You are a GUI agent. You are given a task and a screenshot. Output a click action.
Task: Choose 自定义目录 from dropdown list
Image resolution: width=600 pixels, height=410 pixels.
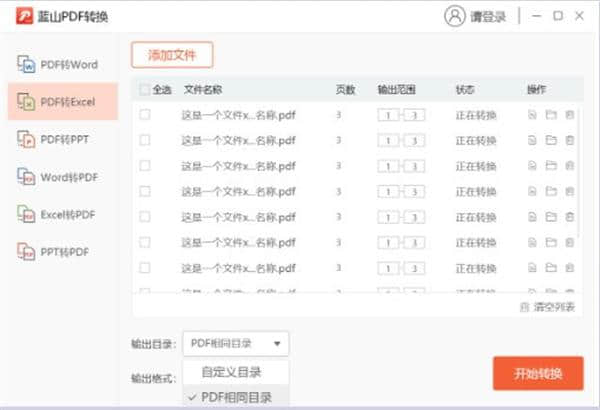pyautogui.click(x=231, y=373)
